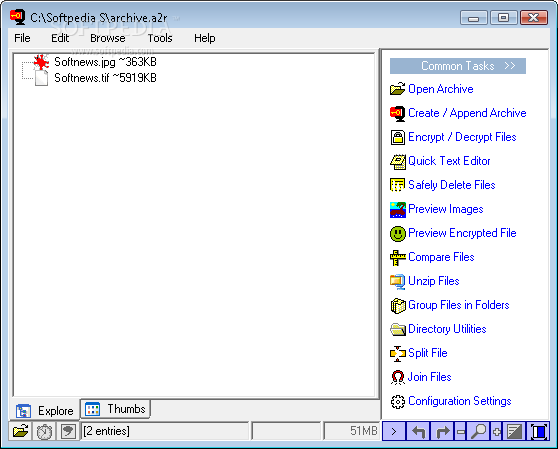Close the archive.a2r window
This screenshot has width=558, height=449.
click(534, 17)
